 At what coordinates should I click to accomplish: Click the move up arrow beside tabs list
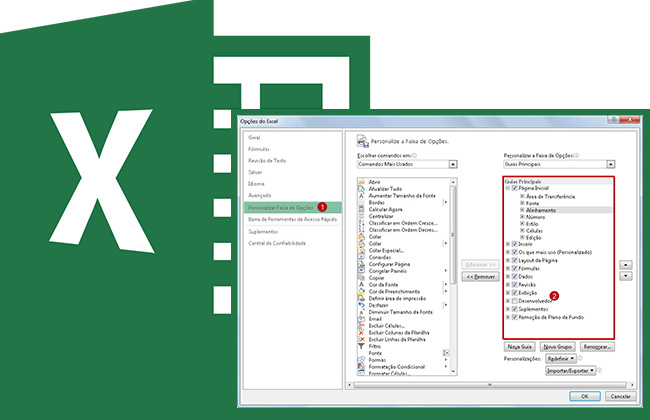coord(626,265)
